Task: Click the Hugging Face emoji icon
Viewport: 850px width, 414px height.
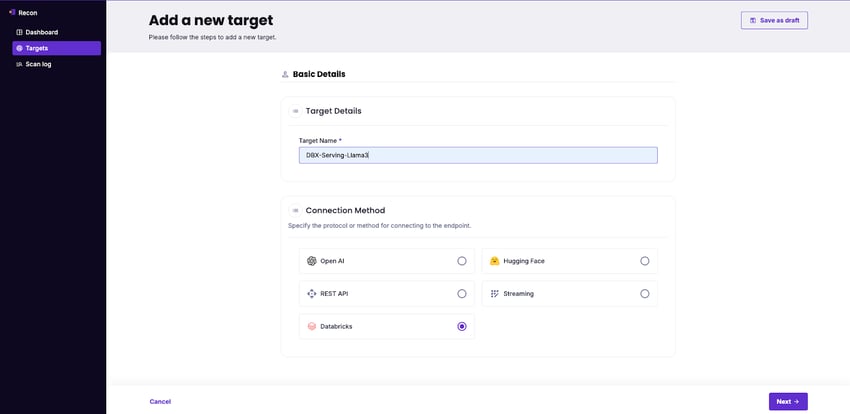Action: coord(494,261)
